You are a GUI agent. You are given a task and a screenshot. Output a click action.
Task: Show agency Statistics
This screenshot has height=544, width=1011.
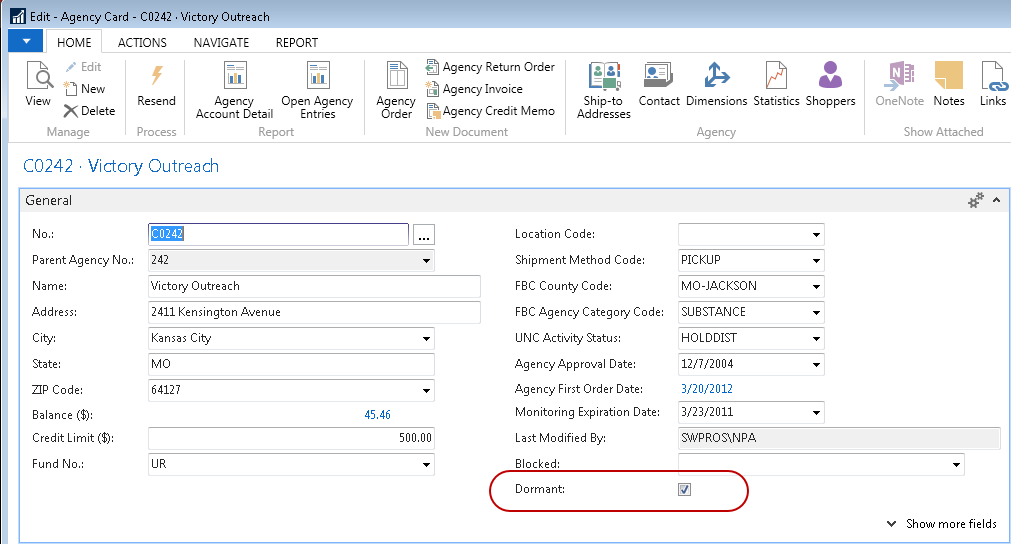pyautogui.click(x=776, y=86)
